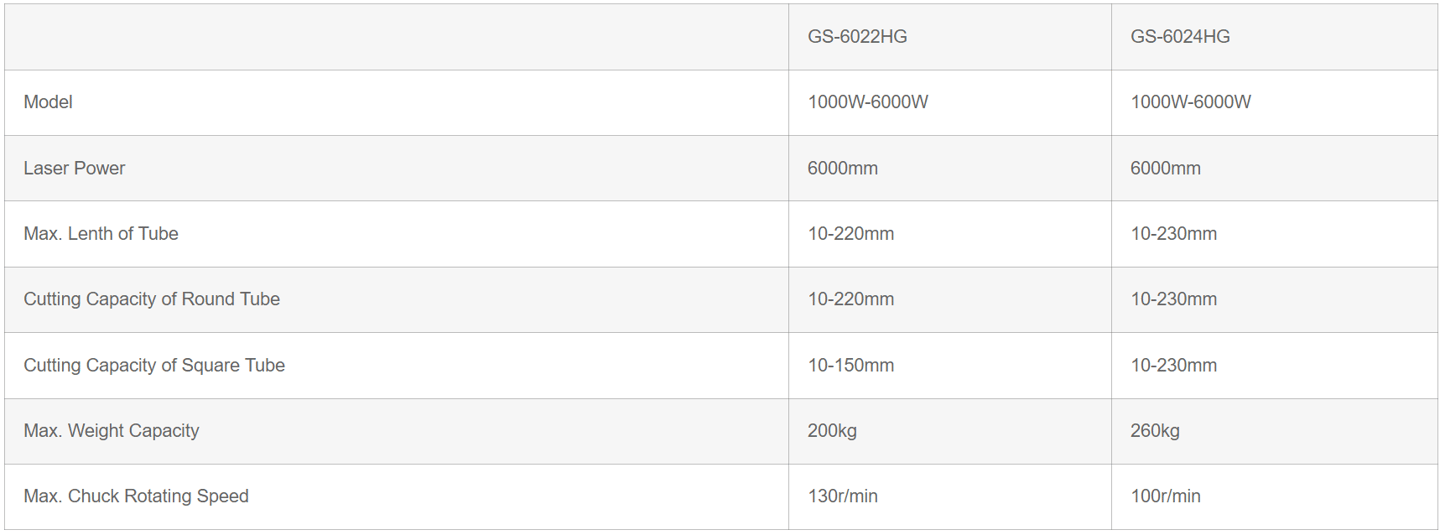Select the Model row label
Image resolution: width=1440 pixels, height=531 pixels.
click(x=48, y=102)
